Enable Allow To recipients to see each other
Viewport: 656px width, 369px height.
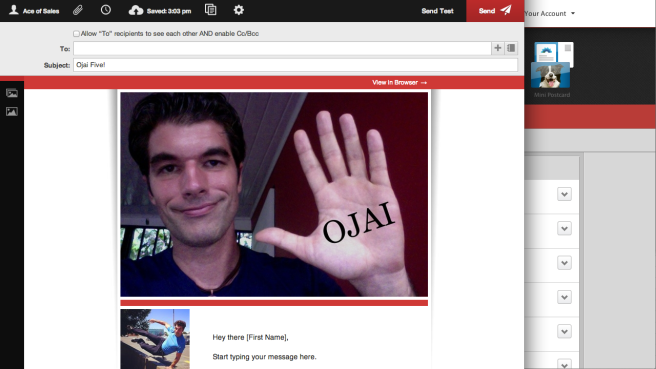(76, 33)
